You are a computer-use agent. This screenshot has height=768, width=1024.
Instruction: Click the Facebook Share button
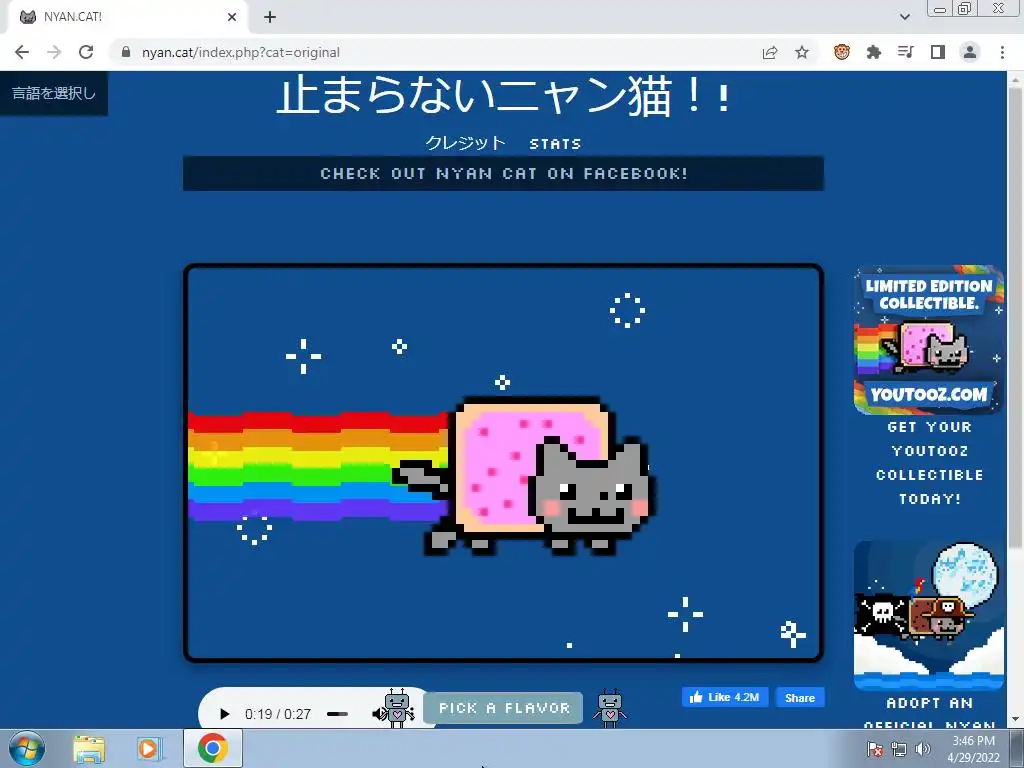800,697
